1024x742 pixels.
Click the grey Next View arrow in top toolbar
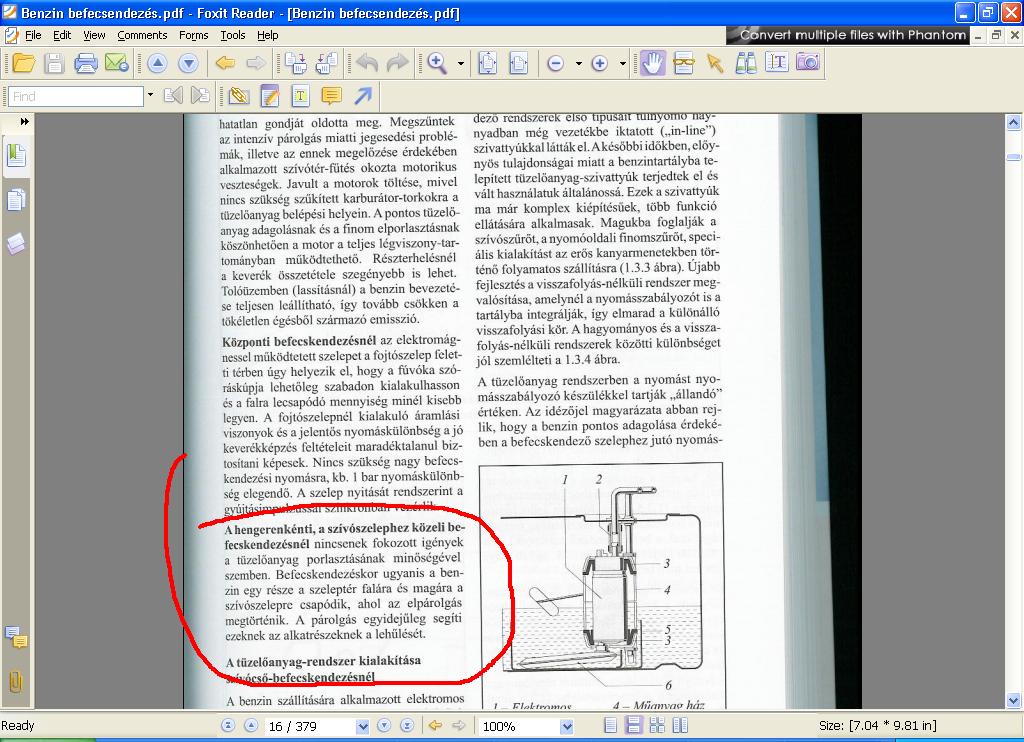click(256, 63)
